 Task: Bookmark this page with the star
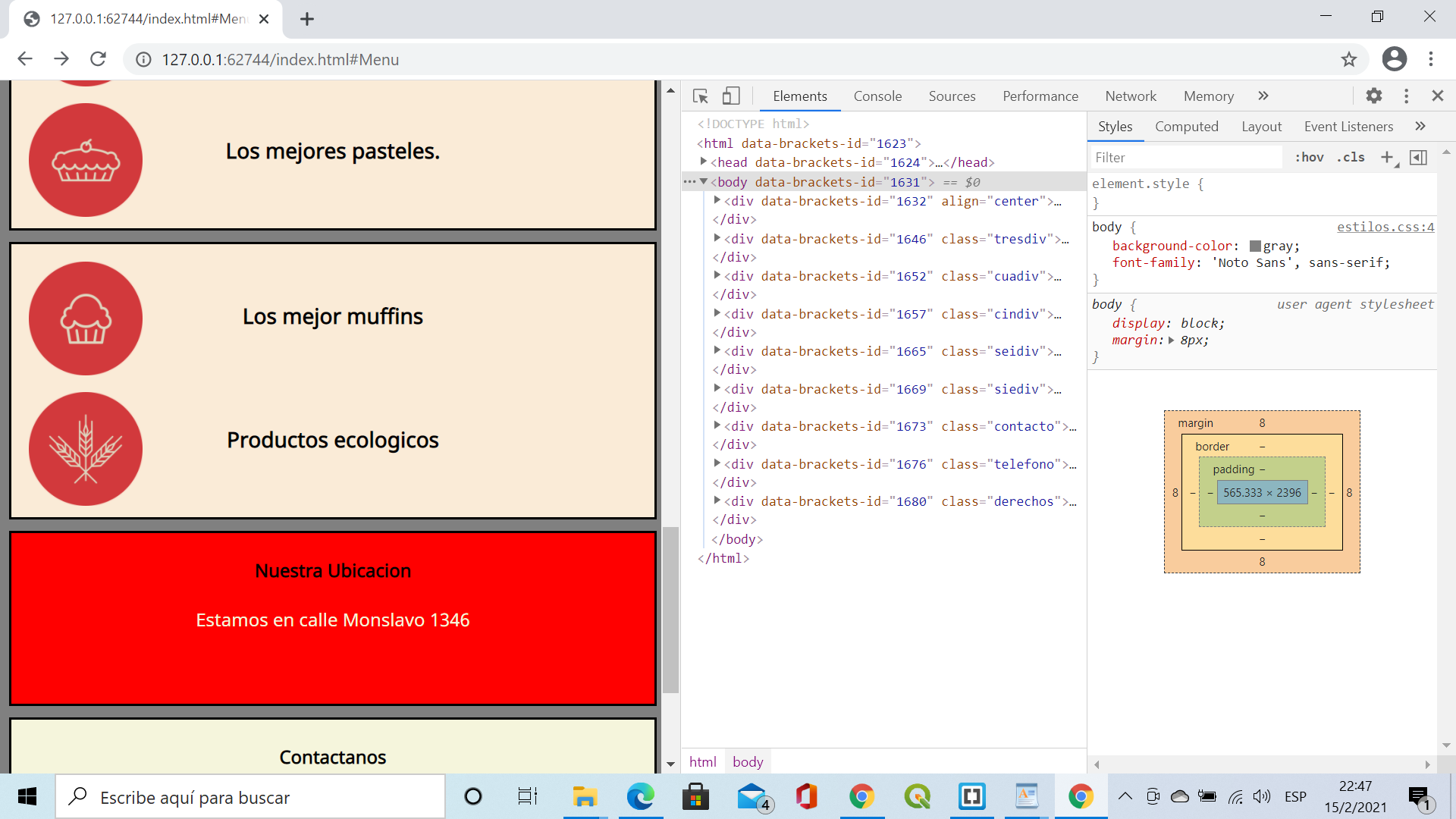(1348, 59)
